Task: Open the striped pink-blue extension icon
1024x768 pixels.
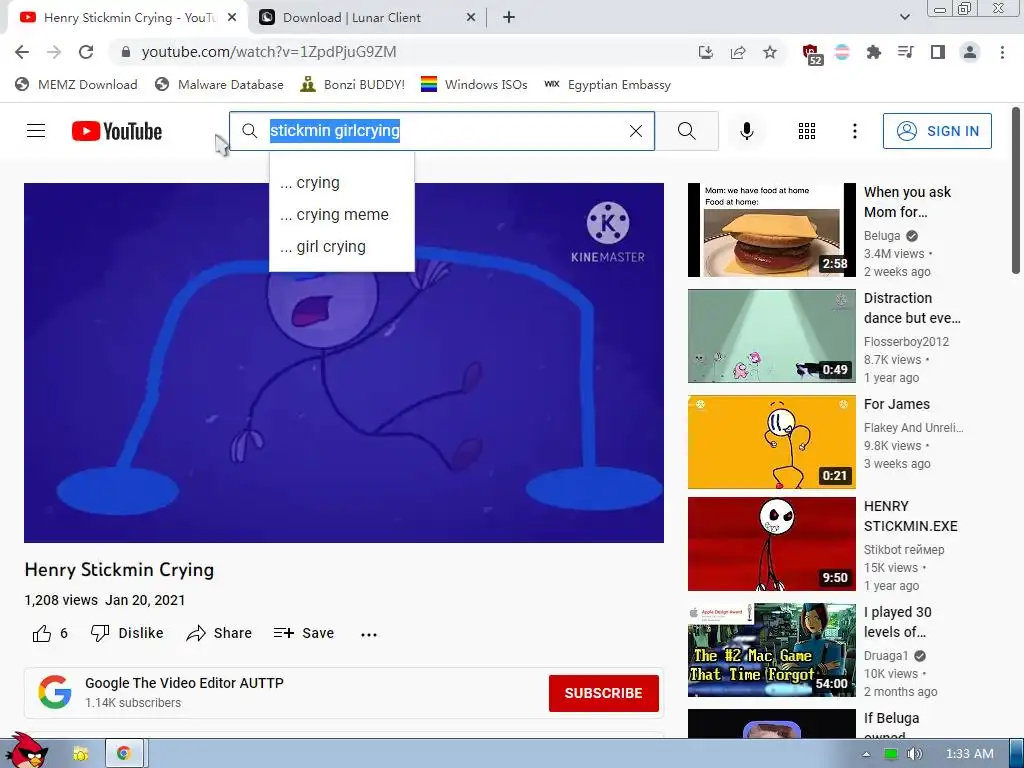Action: coord(842,52)
